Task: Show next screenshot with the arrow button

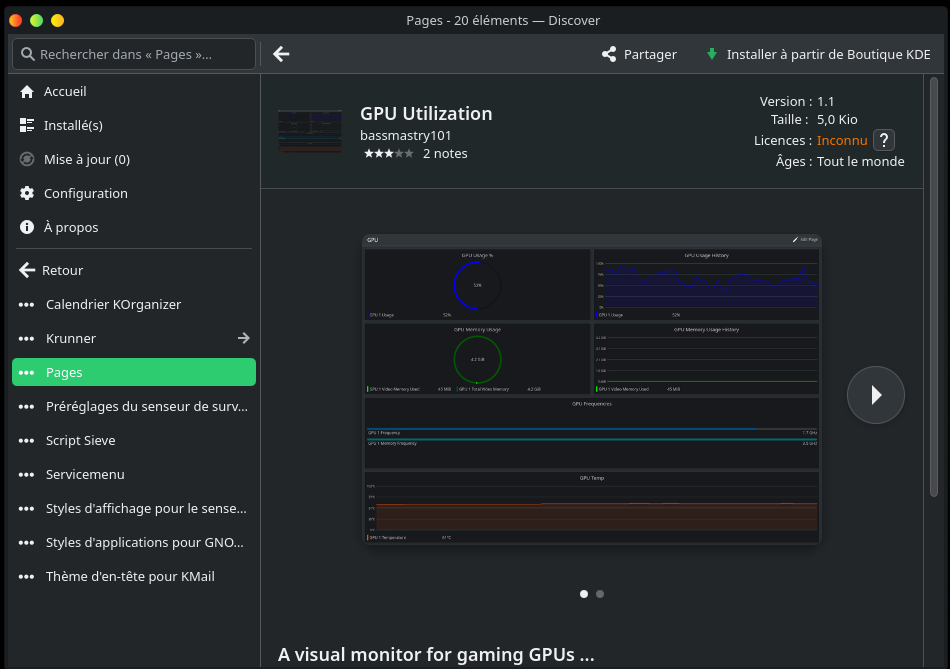Action: (x=875, y=395)
